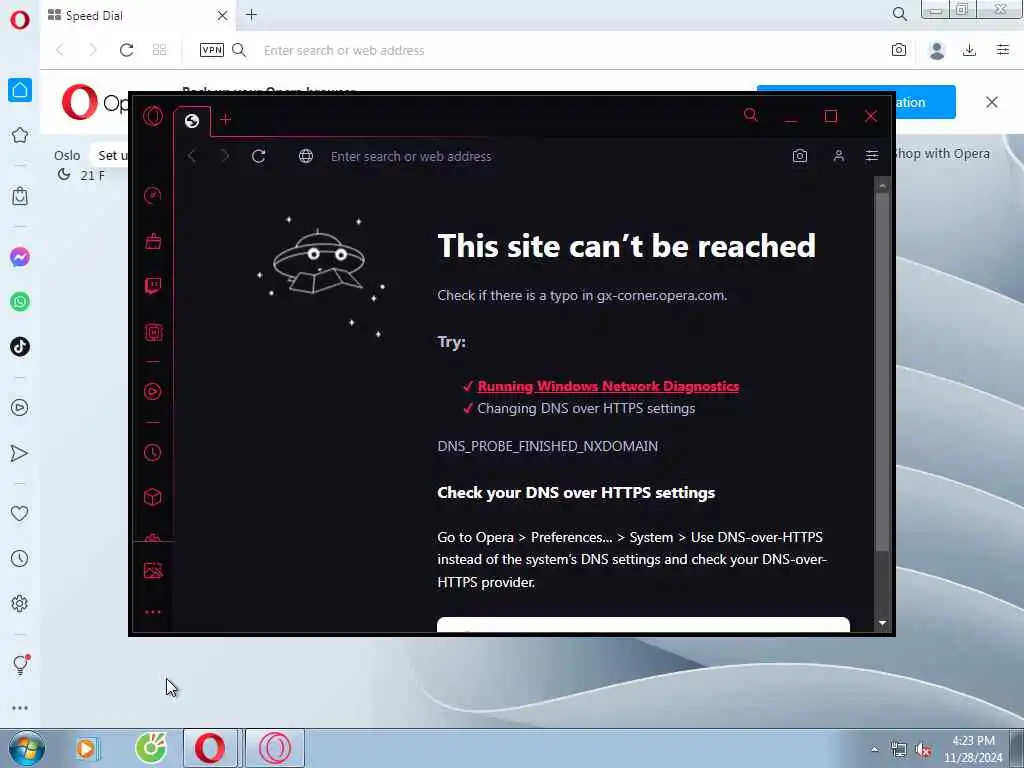Screen dimensions: 1024x768
Task: Click the Opera GX taskbar button
Action: coord(275,748)
